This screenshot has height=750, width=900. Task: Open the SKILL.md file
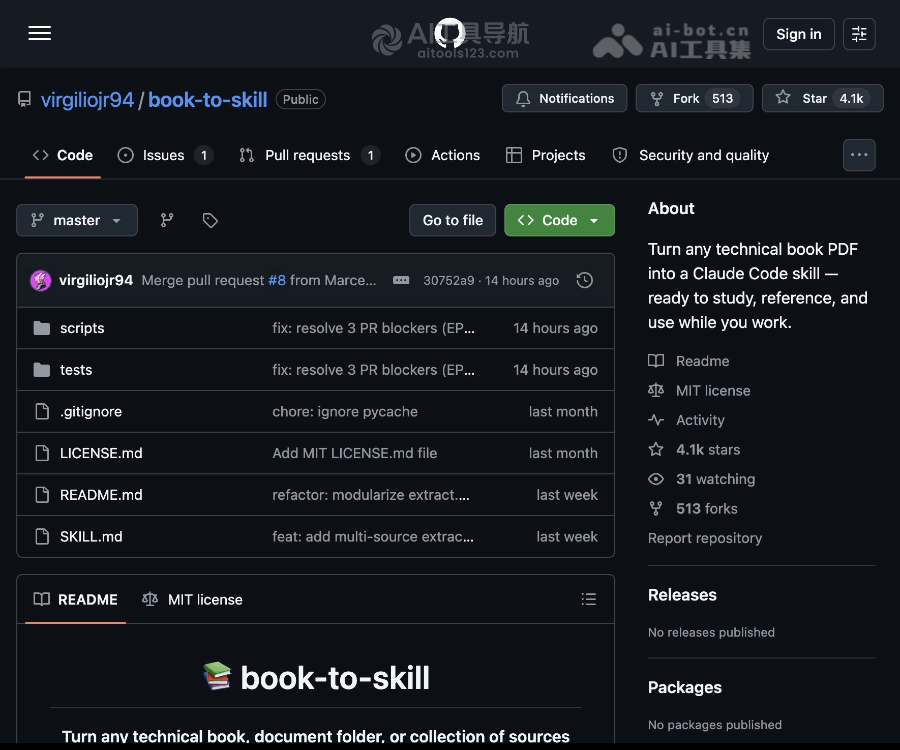click(91, 537)
